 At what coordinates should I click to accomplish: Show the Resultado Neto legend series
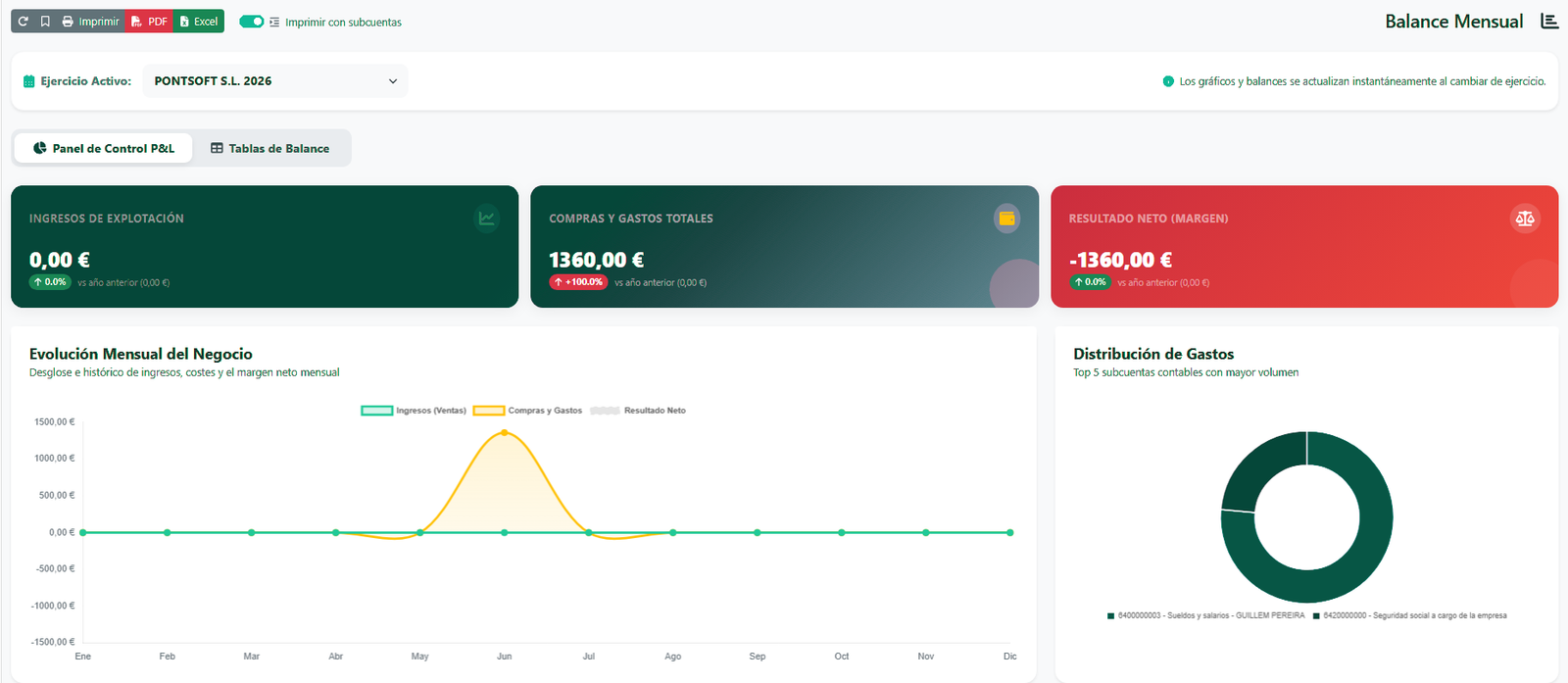(x=638, y=411)
